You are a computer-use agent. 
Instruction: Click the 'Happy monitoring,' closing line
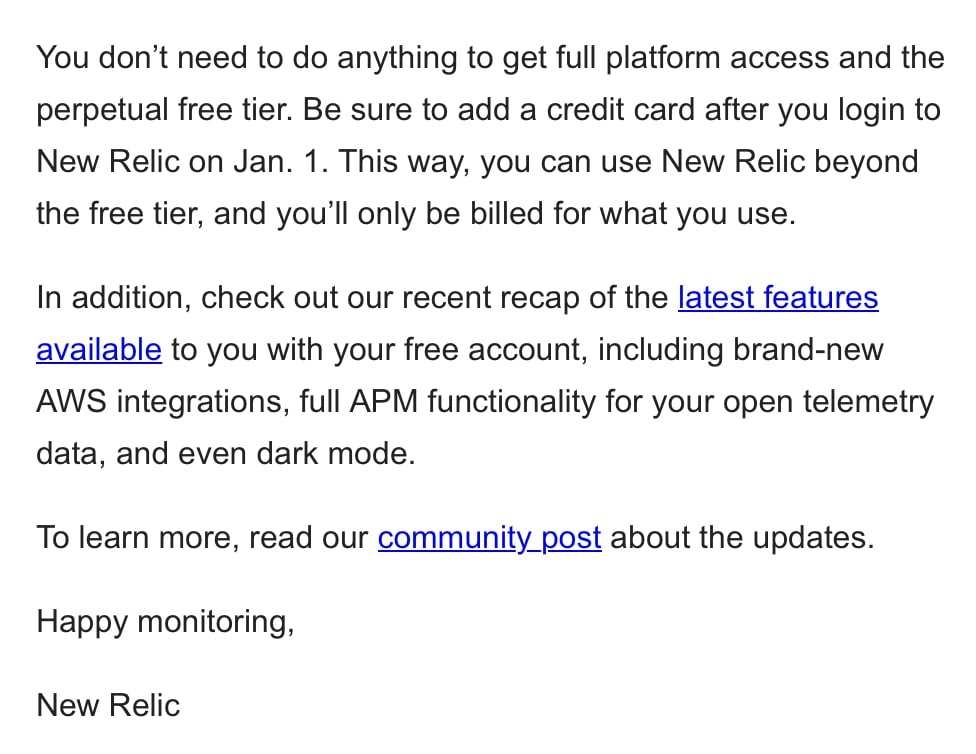click(x=166, y=622)
